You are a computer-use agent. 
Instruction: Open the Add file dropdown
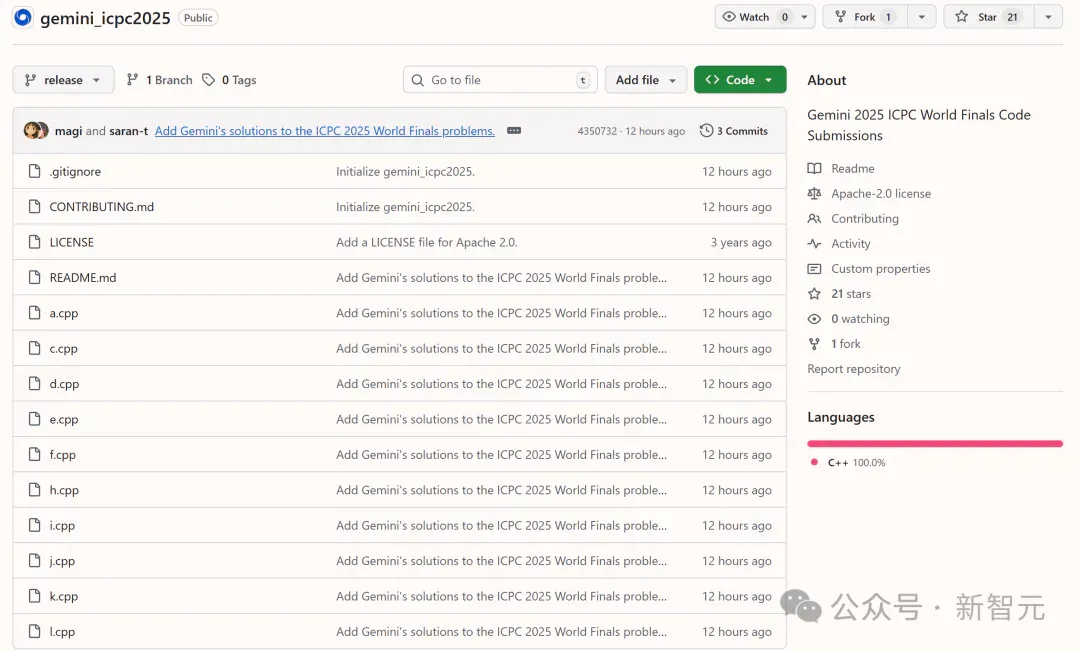[645, 80]
